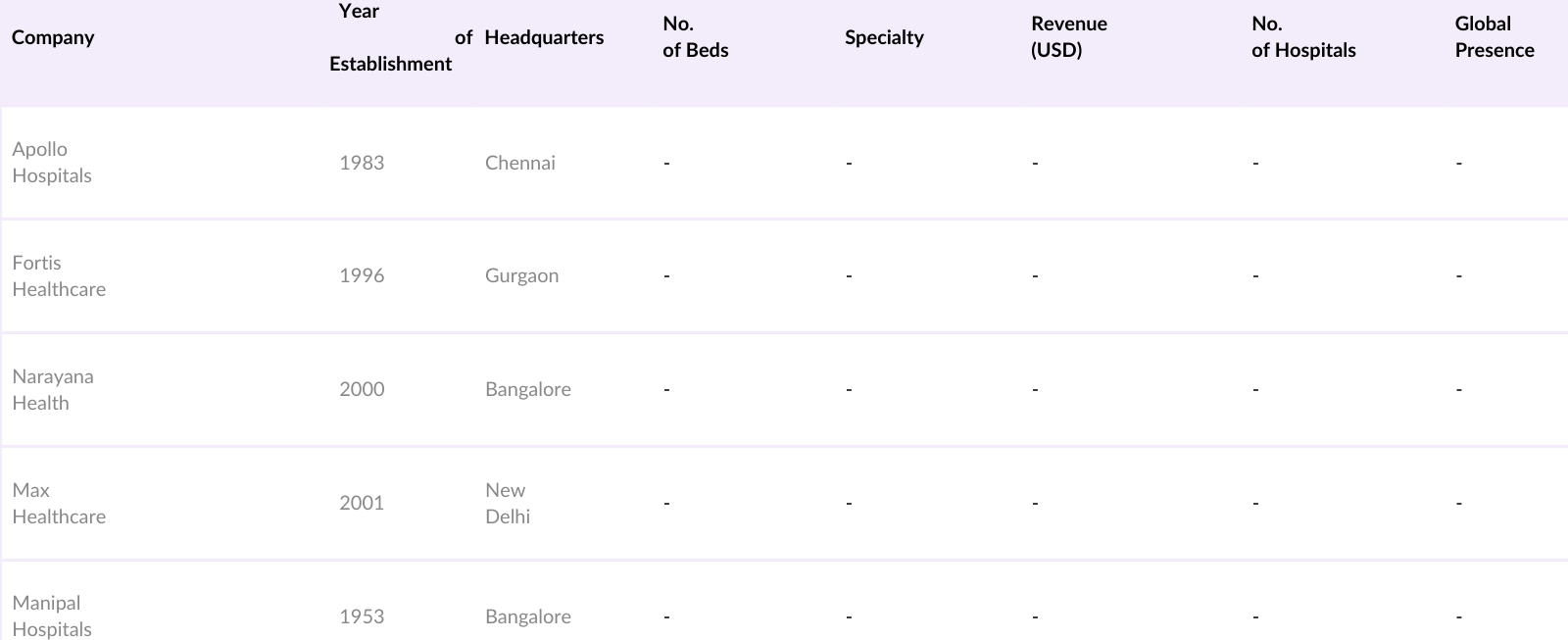Click the Company column header
1568x640 pixels.
tap(53, 37)
